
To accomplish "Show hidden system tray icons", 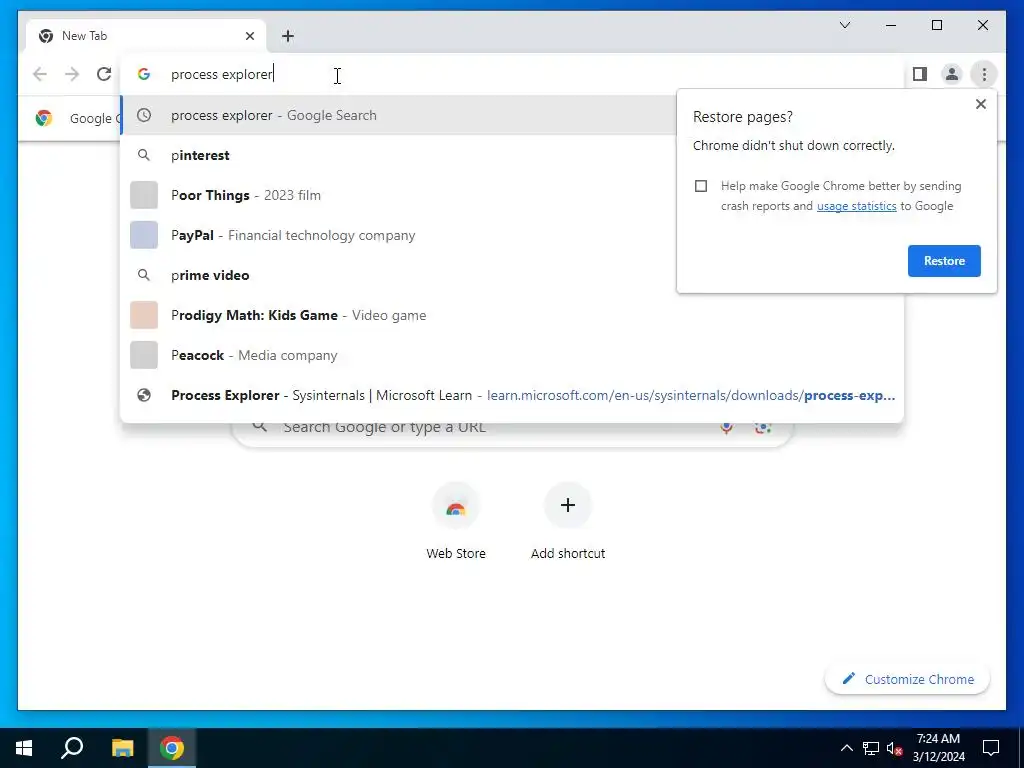I will pyautogui.click(x=846, y=748).
